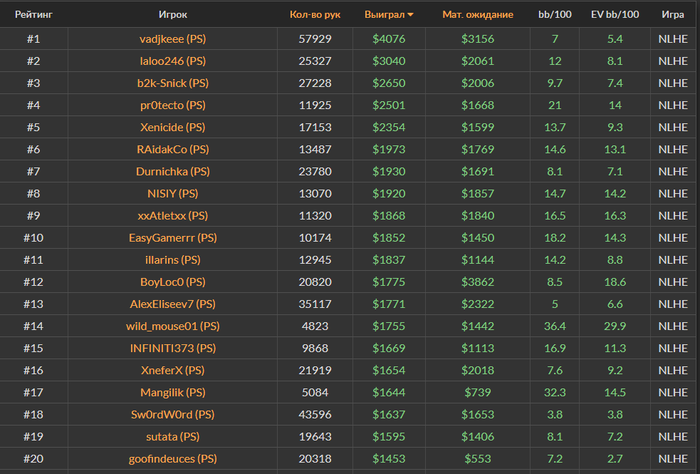
Task: Open player vadjkeee (PS) profile
Action: 173,38
